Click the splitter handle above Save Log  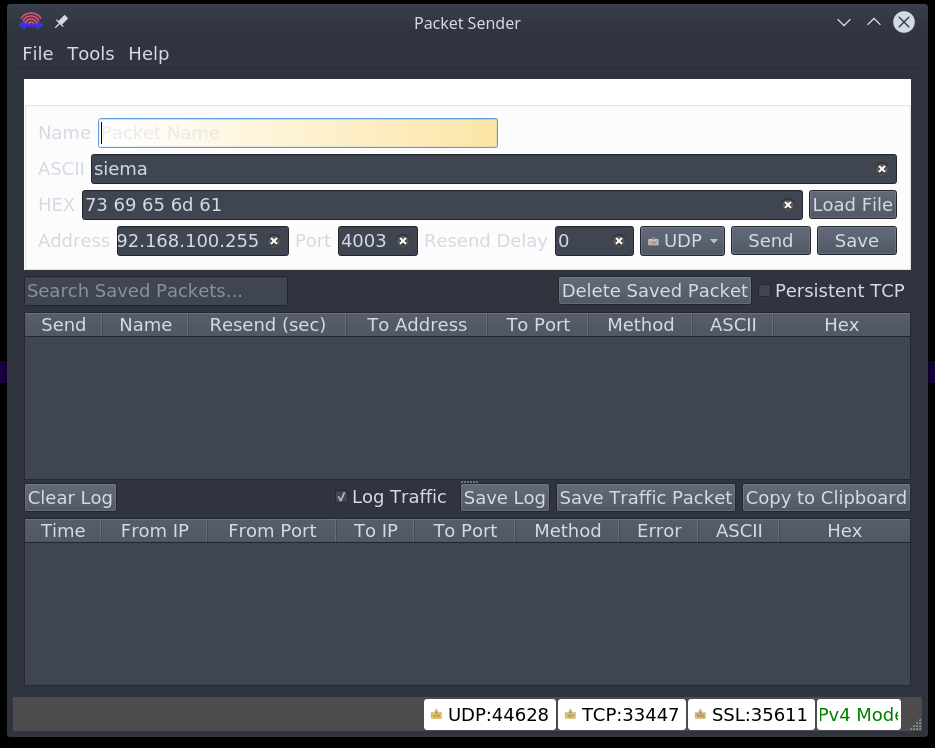click(469, 481)
